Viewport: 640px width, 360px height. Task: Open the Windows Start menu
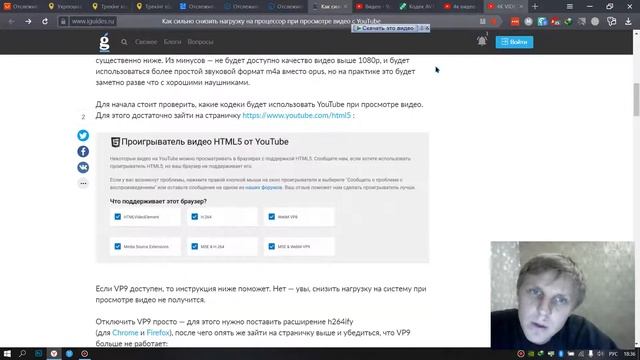pyautogui.click(x=7, y=354)
